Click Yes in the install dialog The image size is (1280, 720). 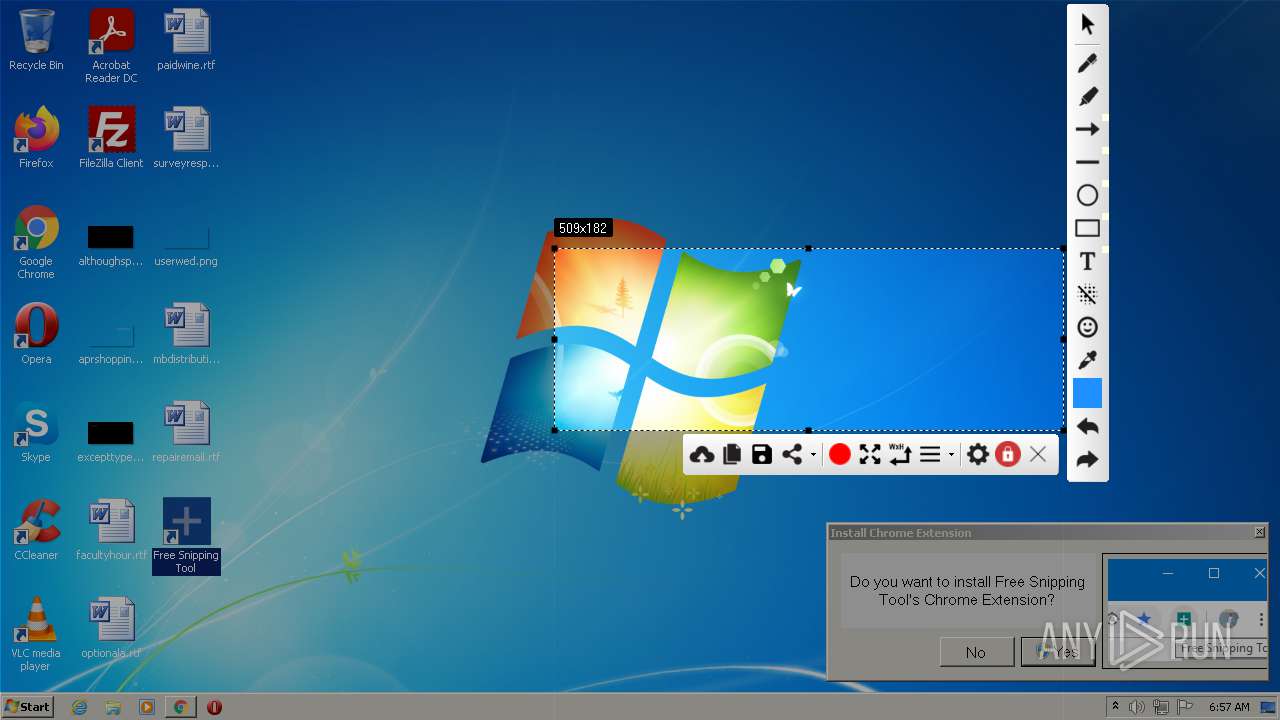[x=1058, y=652]
